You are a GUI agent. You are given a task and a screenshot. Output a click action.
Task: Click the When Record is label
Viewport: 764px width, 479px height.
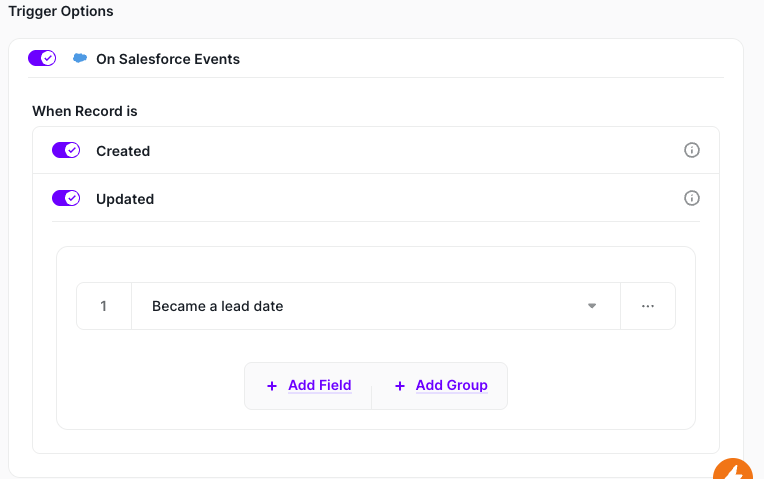[85, 111]
